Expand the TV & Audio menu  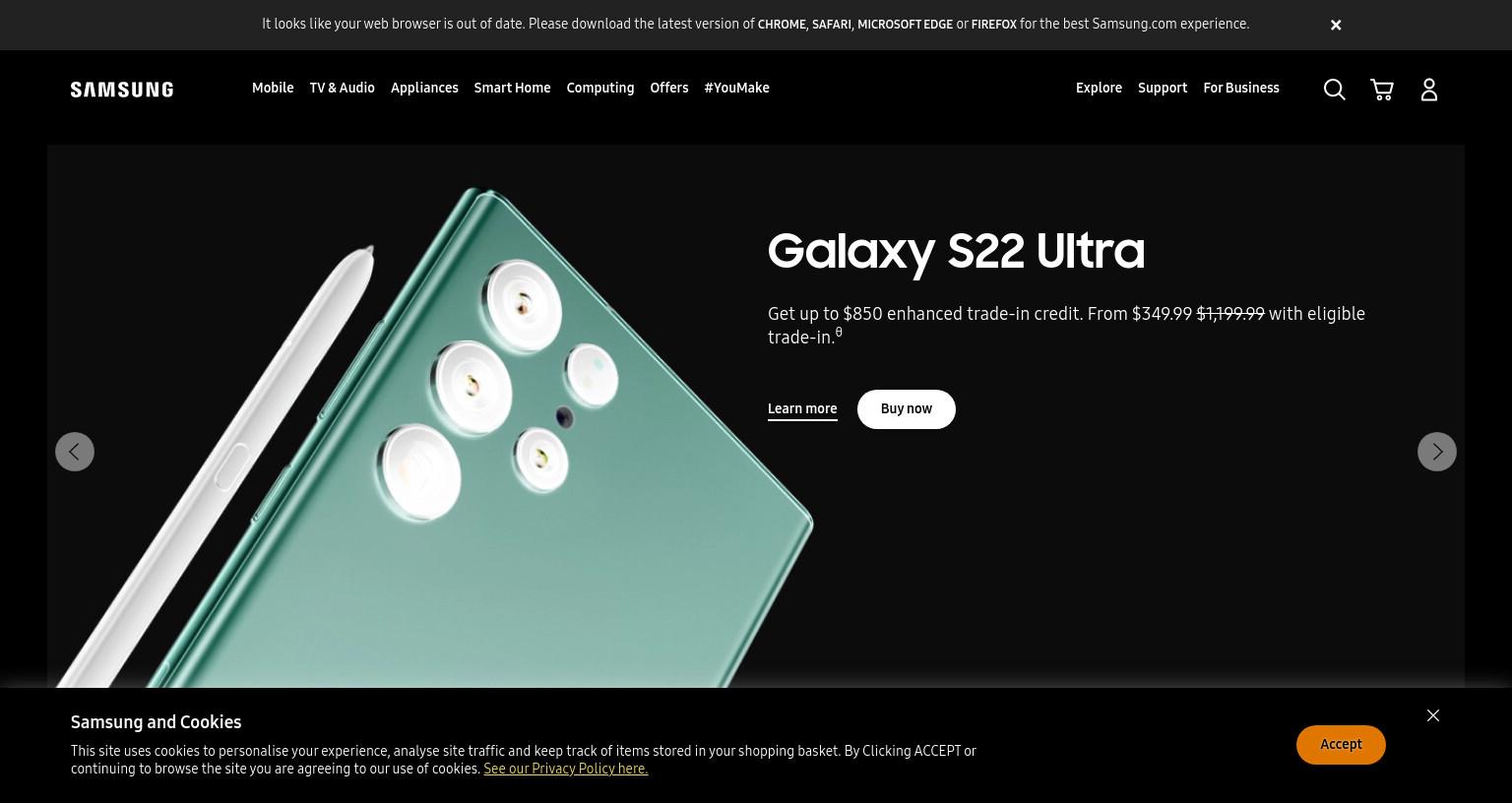343,88
